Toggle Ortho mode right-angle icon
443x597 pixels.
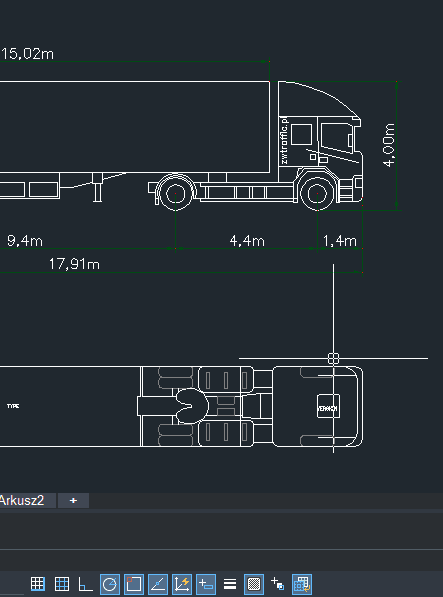85,584
